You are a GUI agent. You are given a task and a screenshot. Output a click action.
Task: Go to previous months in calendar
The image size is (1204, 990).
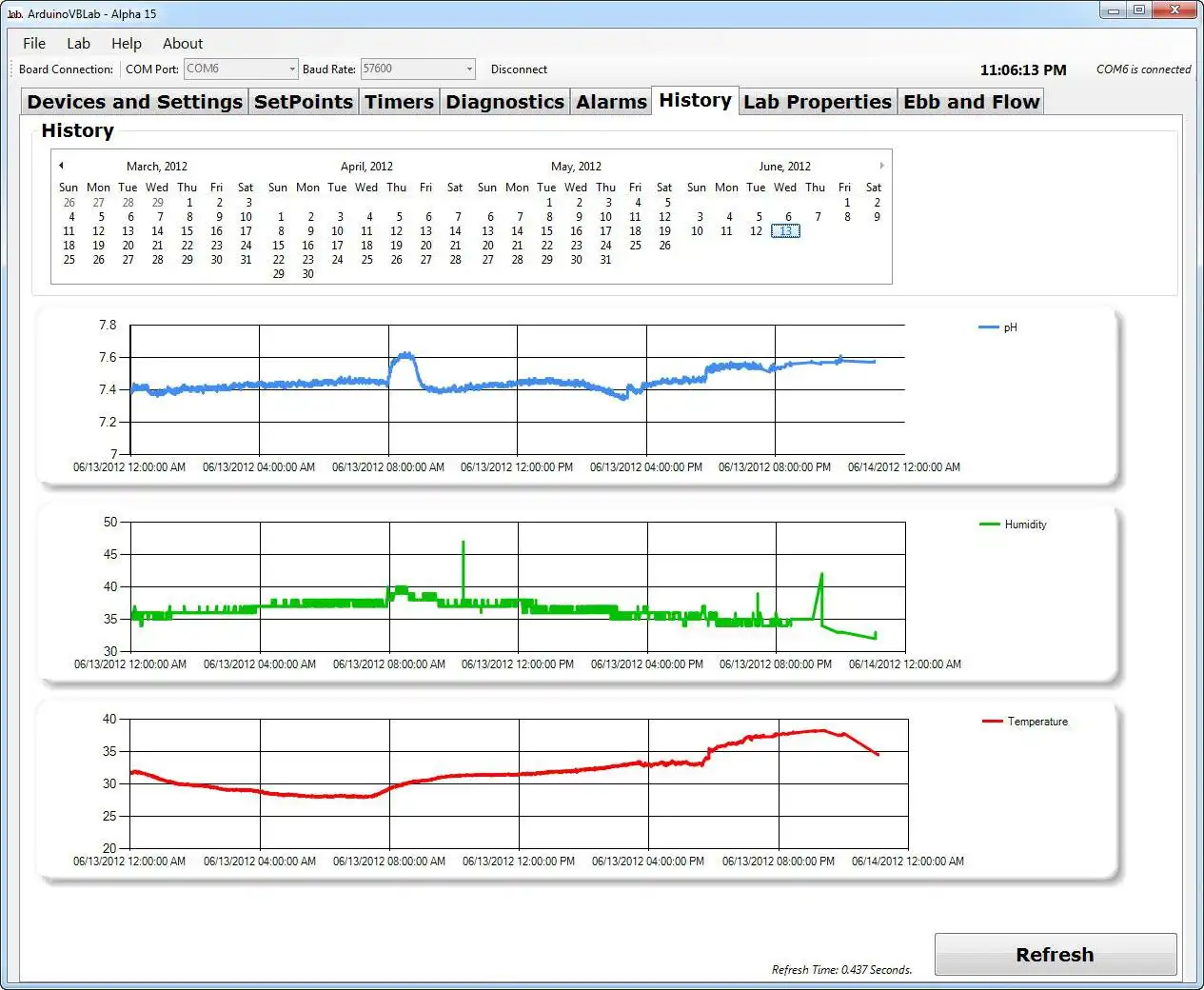[61, 166]
